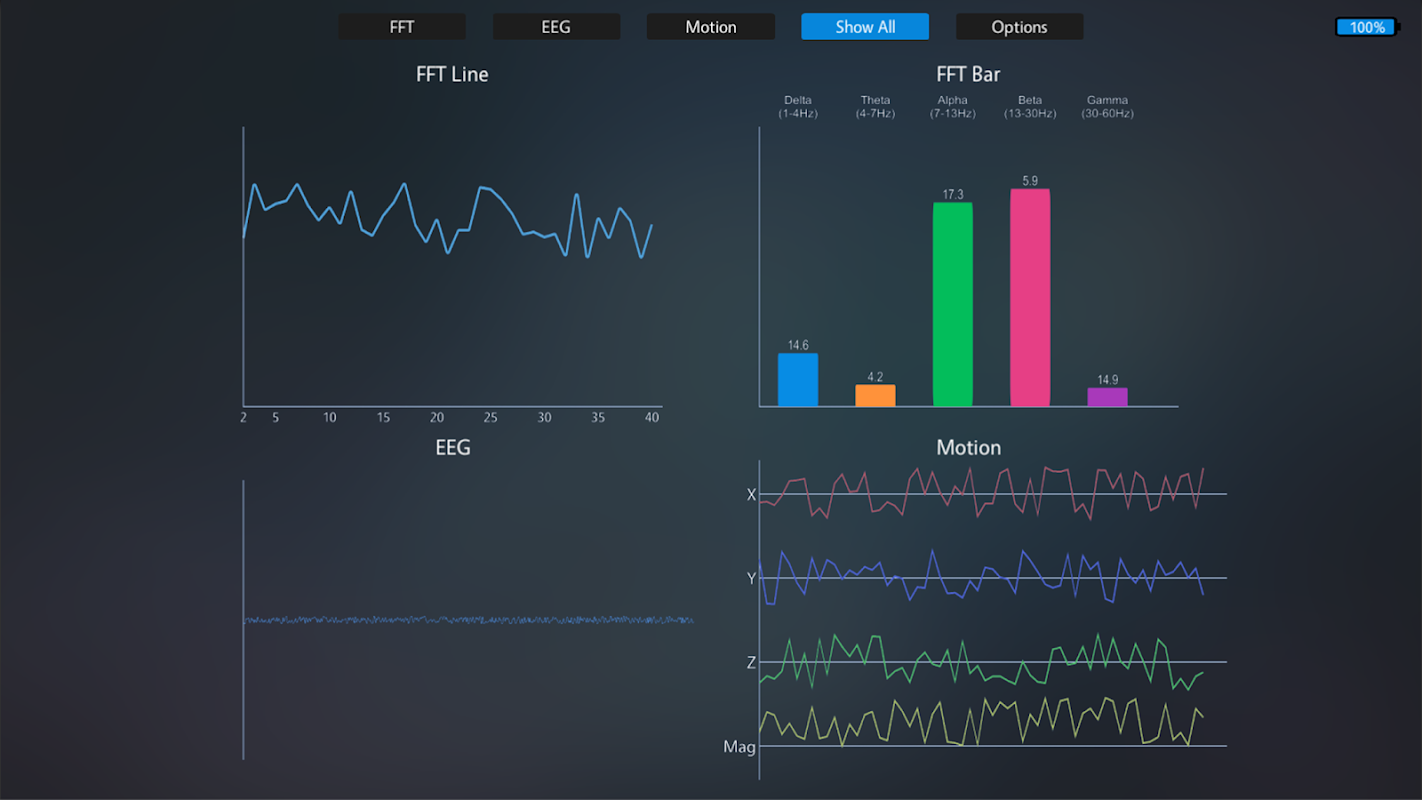This screenshot has height=800, width=1422.
Task: Select the Motion tab
Action: 710,27
